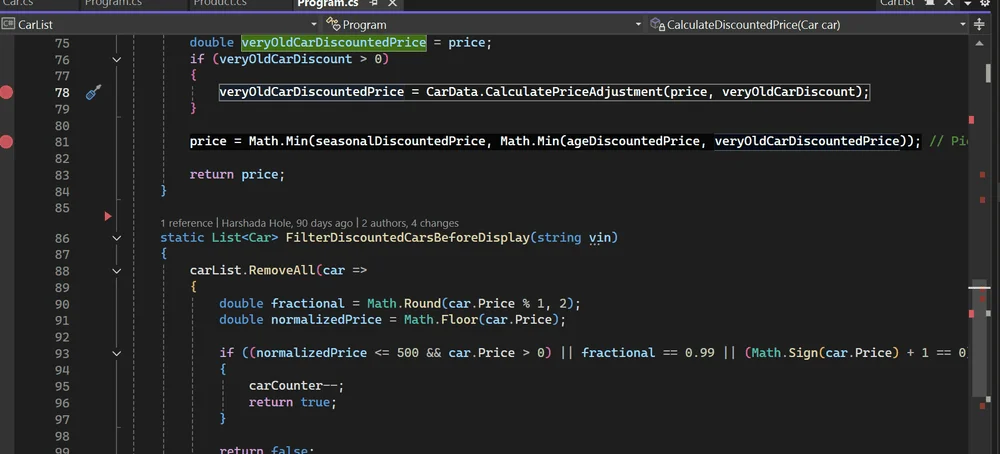Collapse the if block at line 76

[x=117, y=59]
